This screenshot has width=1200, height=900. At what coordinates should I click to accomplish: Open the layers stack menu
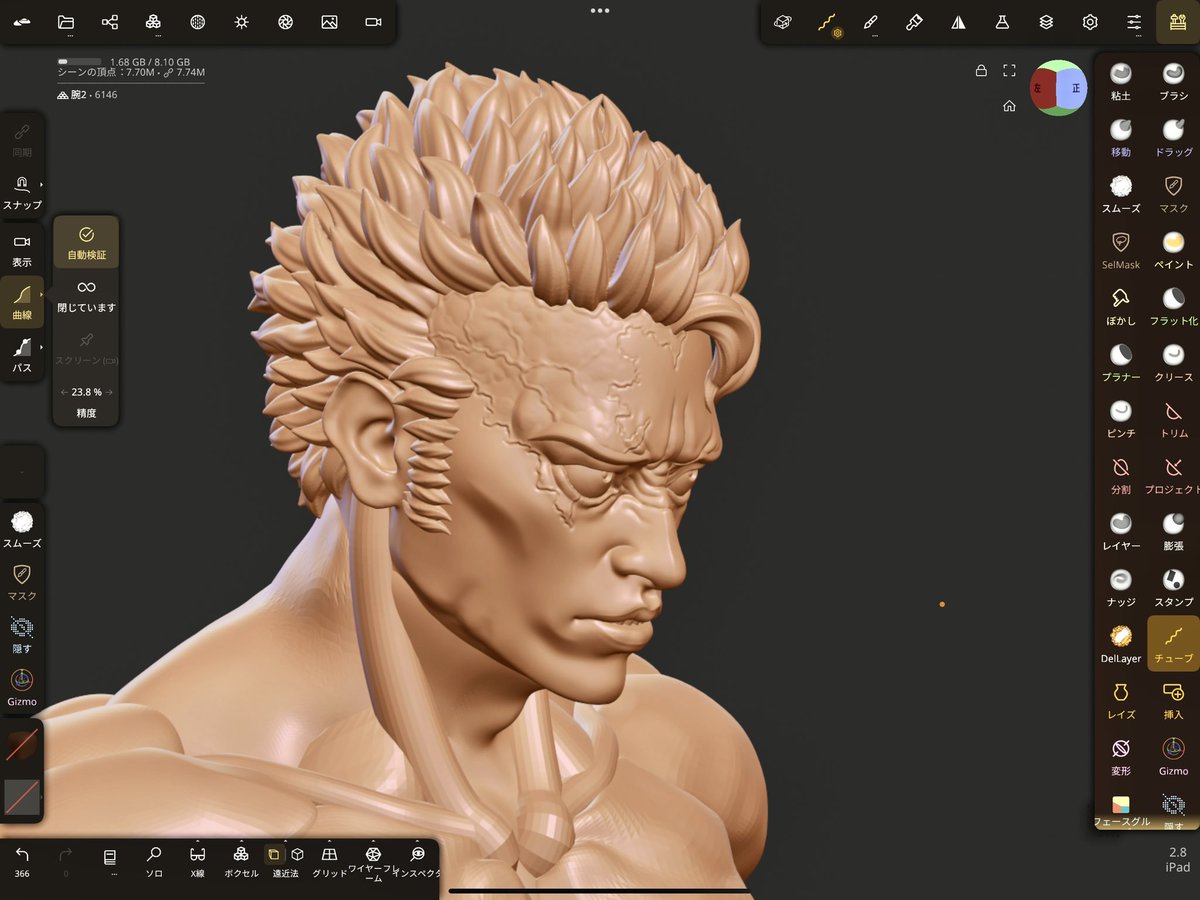pyautogui.click(x=1046, y=22)
